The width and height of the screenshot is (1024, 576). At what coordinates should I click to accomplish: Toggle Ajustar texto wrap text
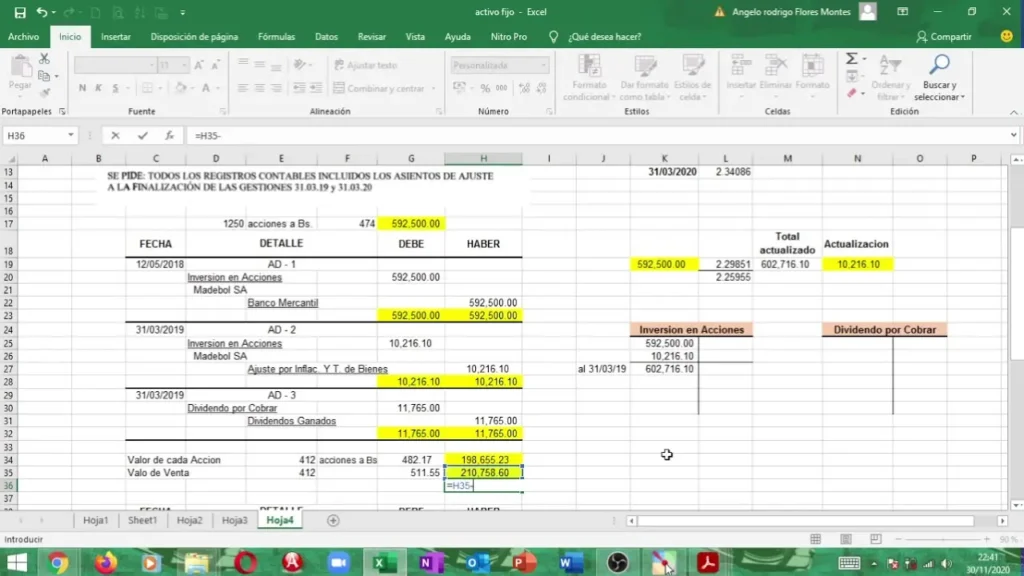[x=366, y=65]
